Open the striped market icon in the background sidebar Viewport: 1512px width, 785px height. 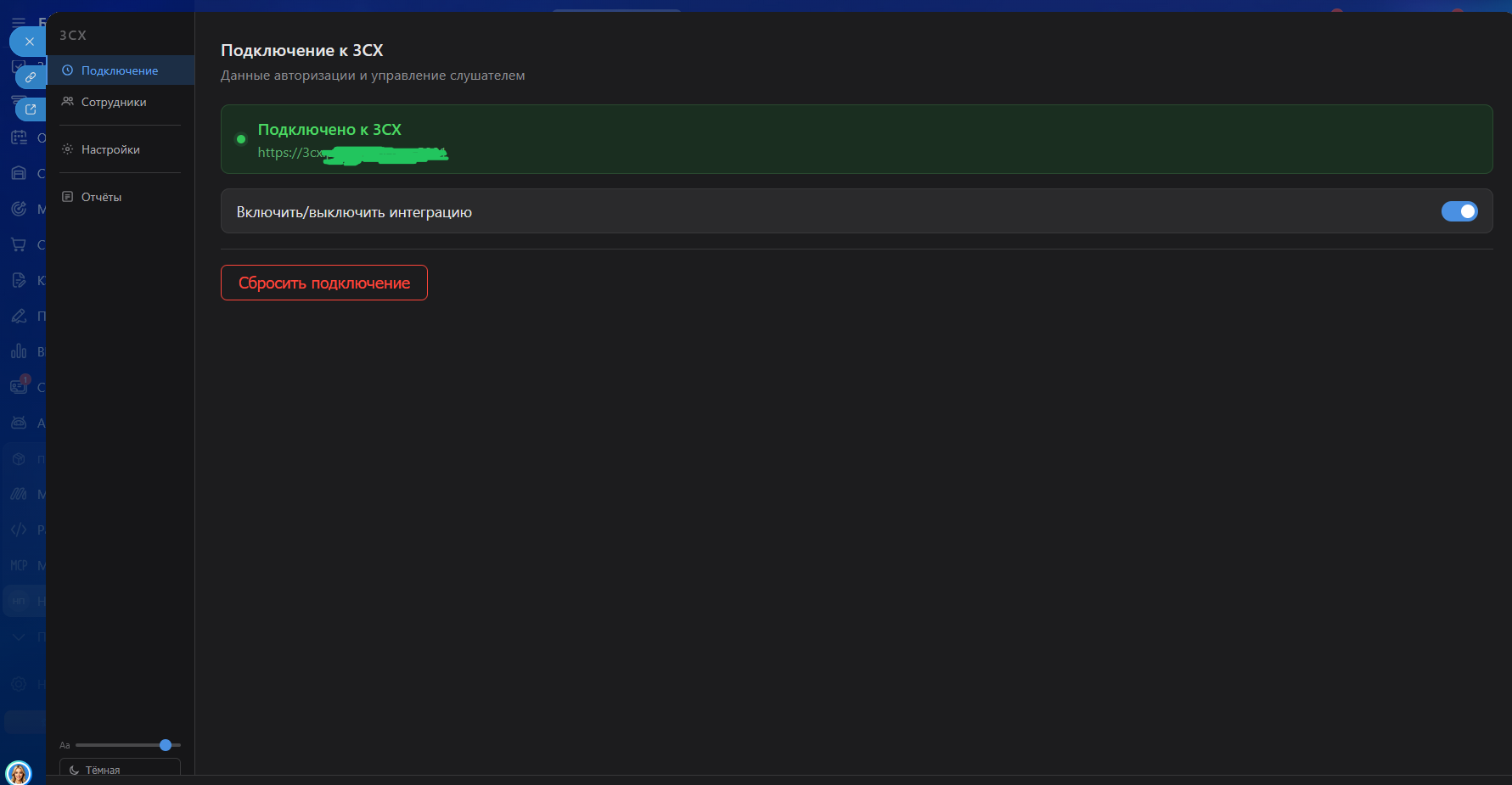(19, 494)
